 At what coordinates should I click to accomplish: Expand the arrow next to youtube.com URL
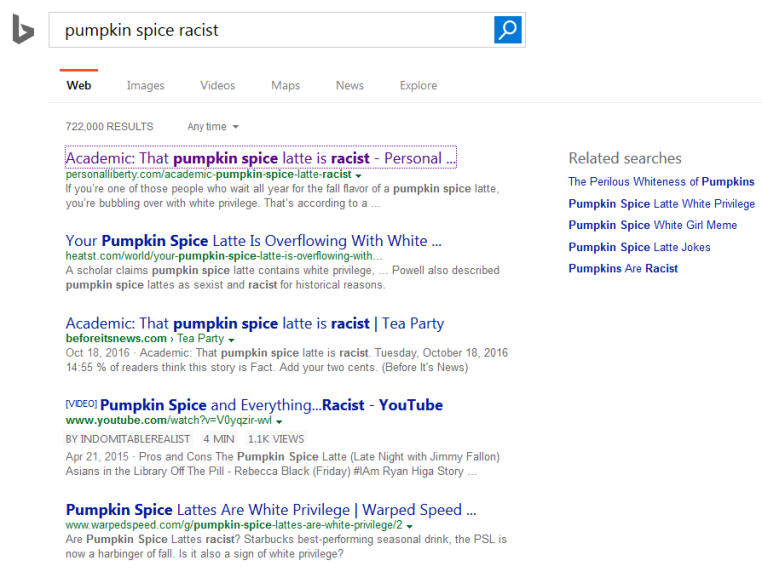[278, 422]
